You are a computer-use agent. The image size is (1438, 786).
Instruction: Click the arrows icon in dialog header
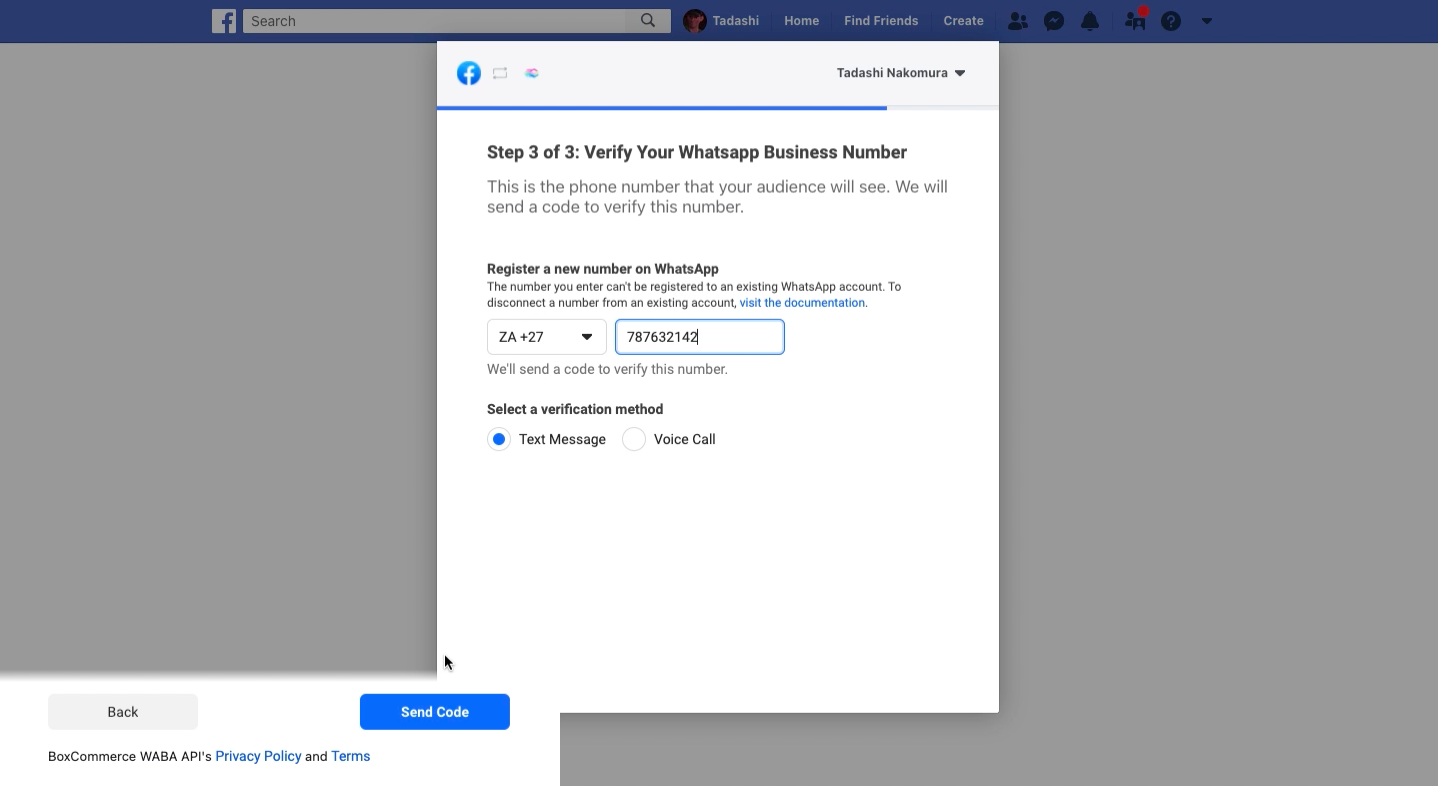(x=500, y=73)
